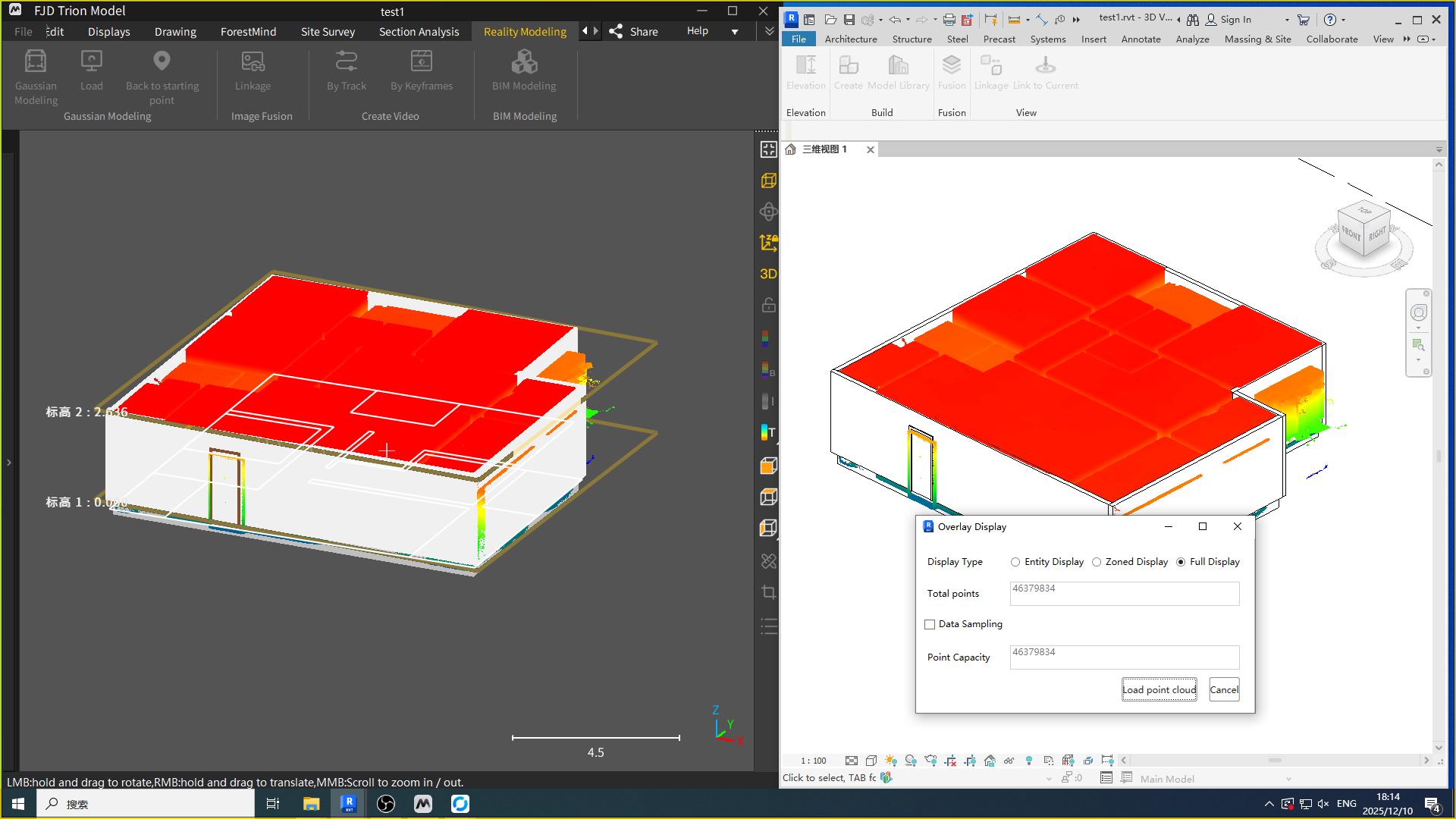
Task: Click the Load point cloud button
Action: tap(1159, 689)
